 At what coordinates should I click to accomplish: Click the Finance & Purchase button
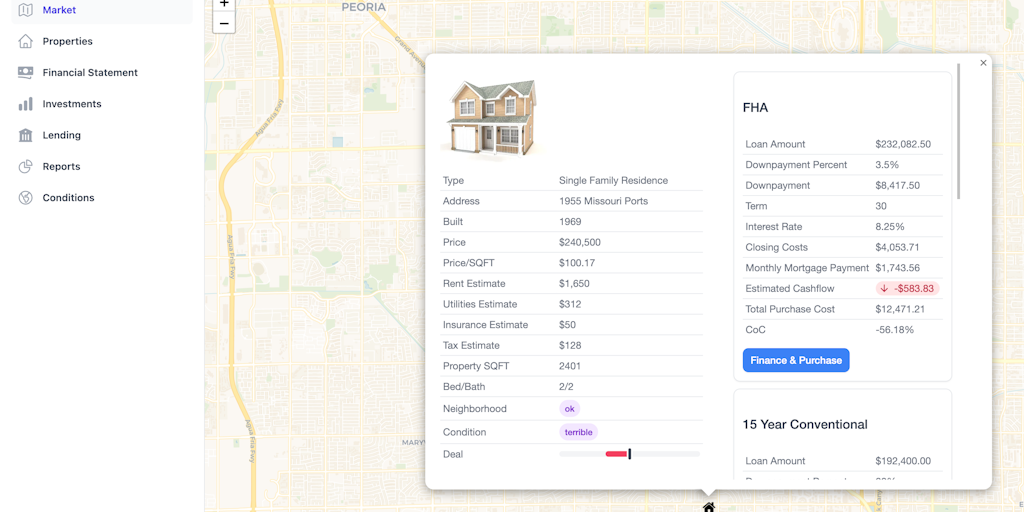[795, 360]
